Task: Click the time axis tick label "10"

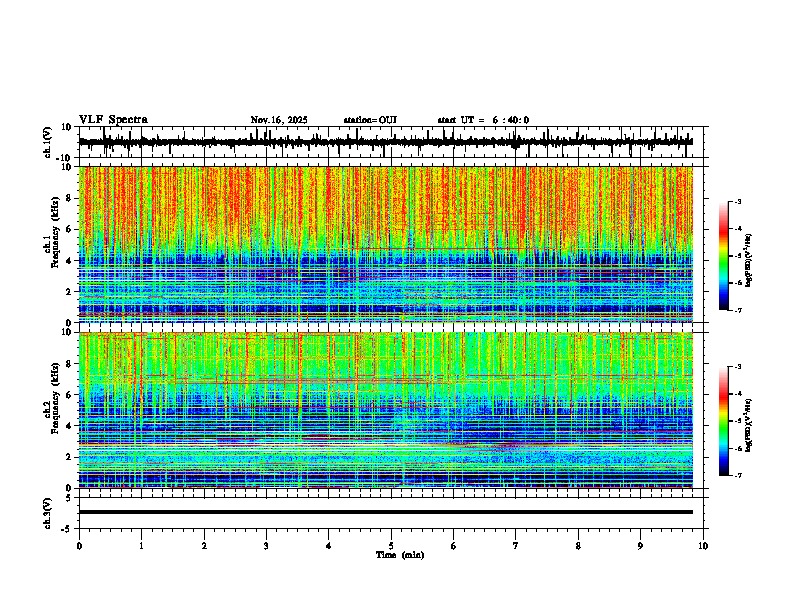Action: (703, 546)
